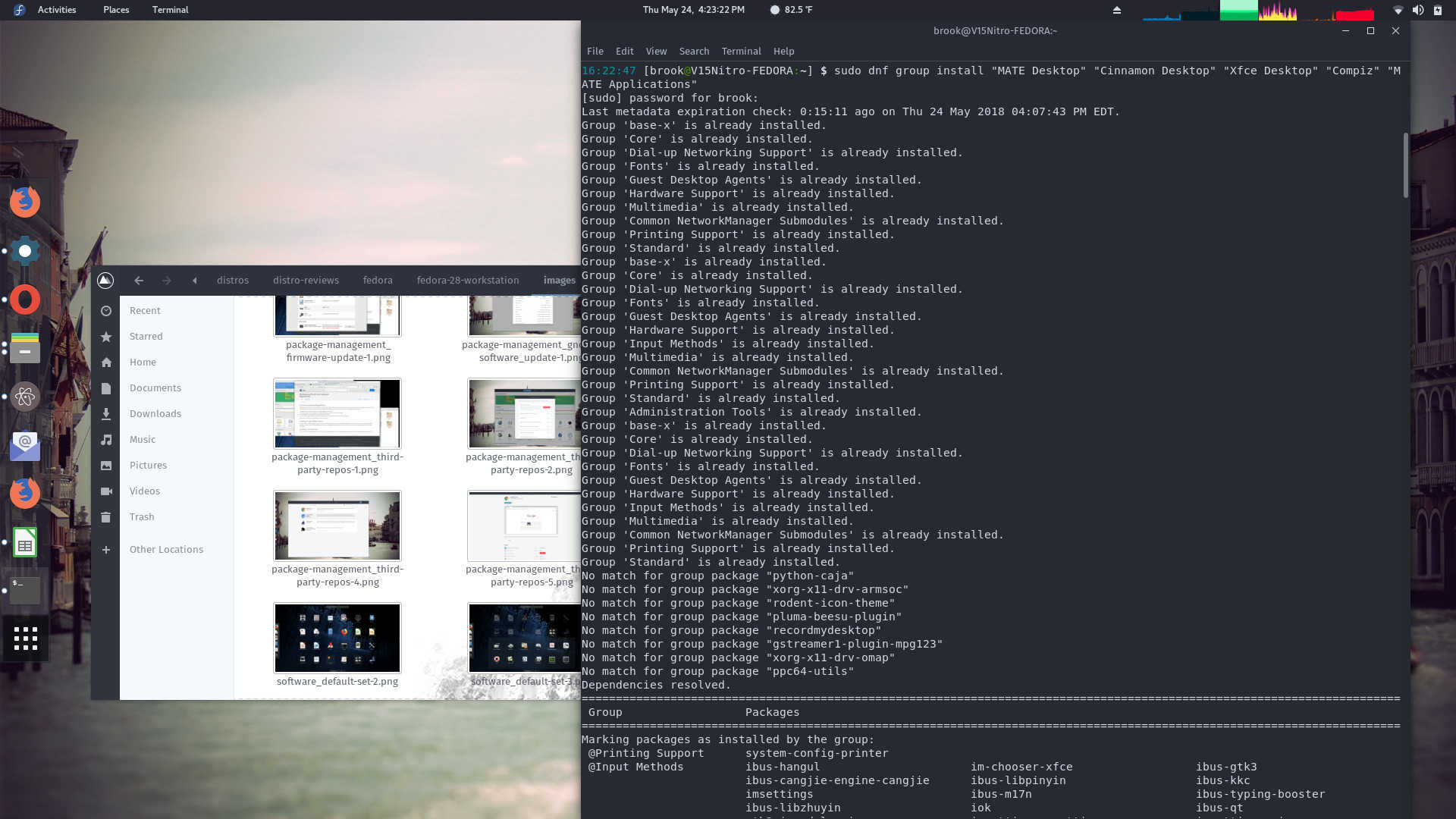Image resolution: width=1456 pixels, height=819 pixels.
Task: Open the terminal Help menu
Action: click(x=783, y=51)
